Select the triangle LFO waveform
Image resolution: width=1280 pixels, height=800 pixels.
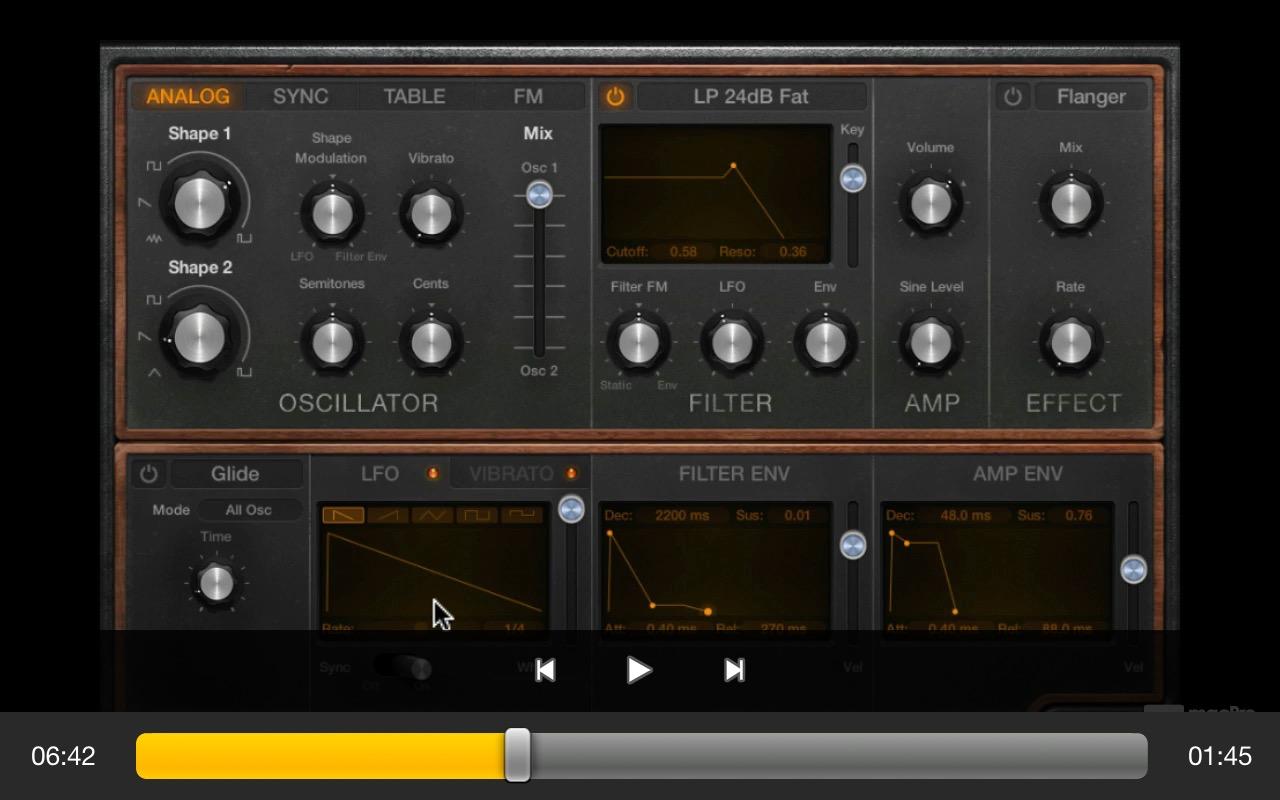pos(433,515)
